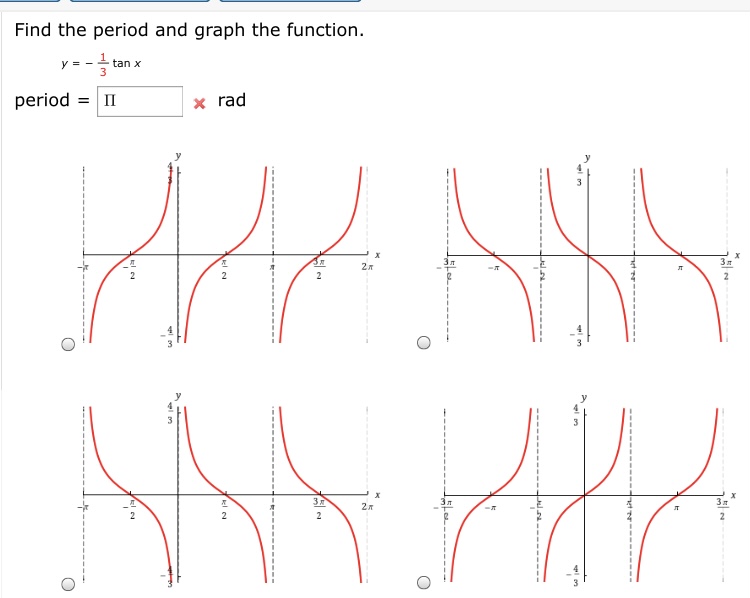
Task: Select radio for increasing graph from -π to 2π
Action: pyautogui.click(x=68, y=344)
